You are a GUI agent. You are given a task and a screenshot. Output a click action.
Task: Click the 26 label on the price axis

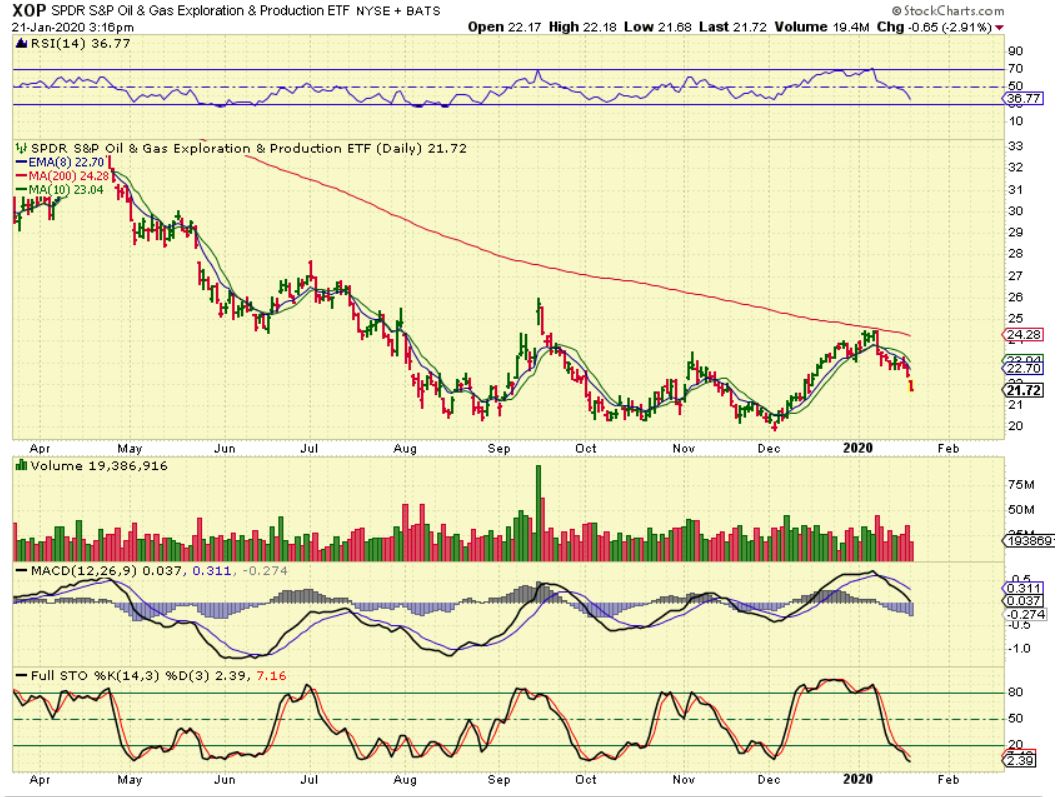point(1015,297)
